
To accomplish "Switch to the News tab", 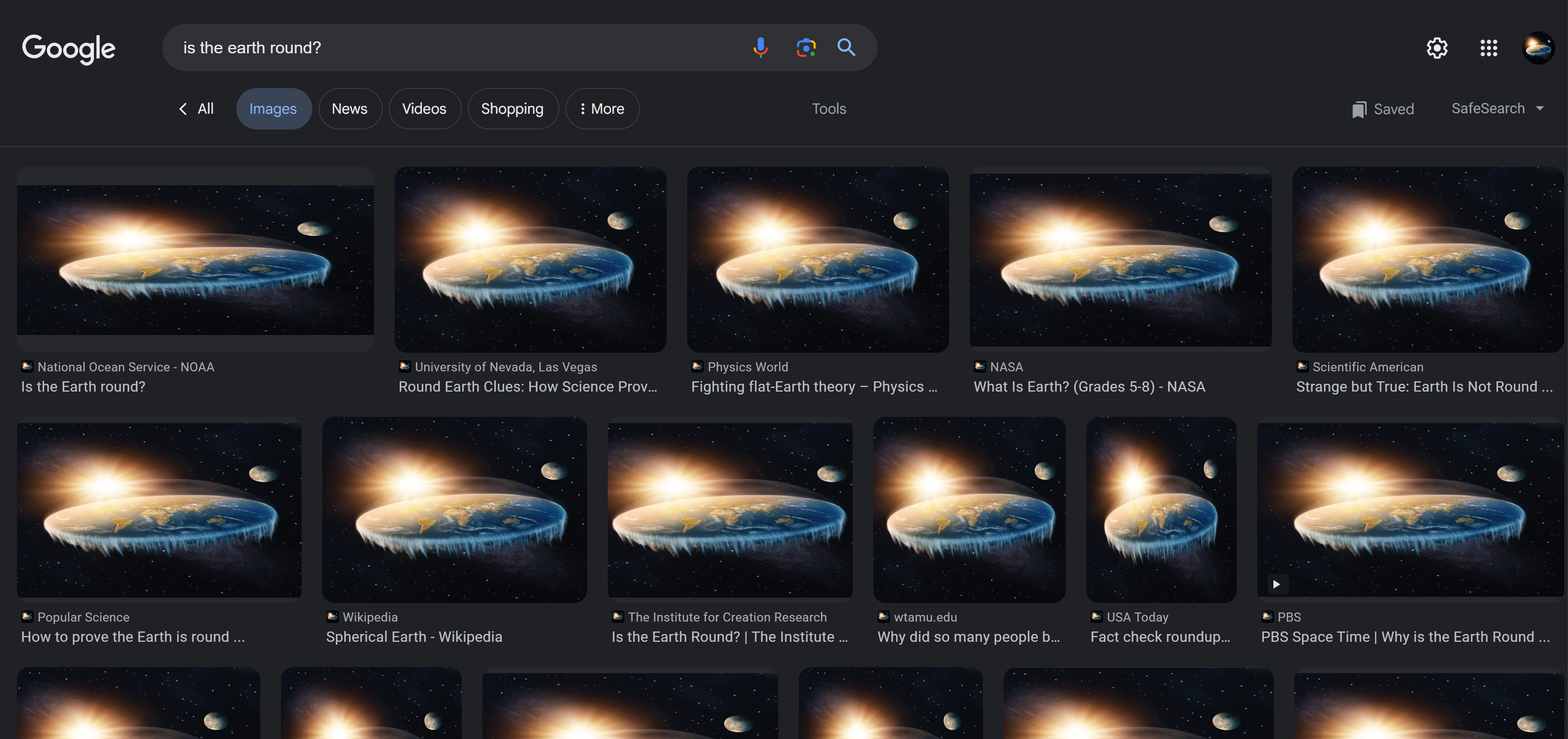I will [350, 109].
